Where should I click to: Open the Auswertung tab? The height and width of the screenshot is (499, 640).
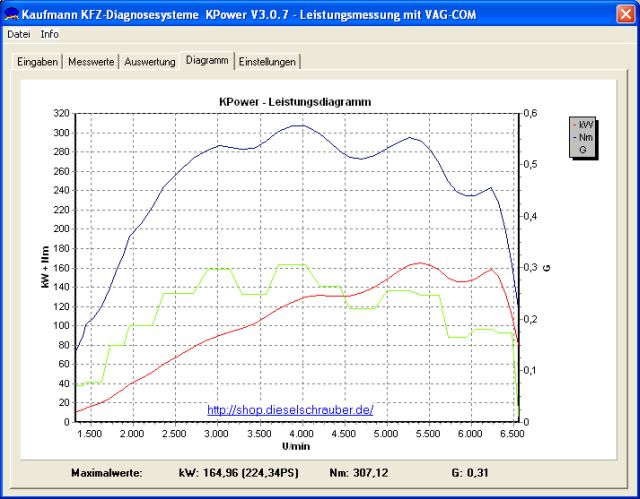tap(150, 62)
